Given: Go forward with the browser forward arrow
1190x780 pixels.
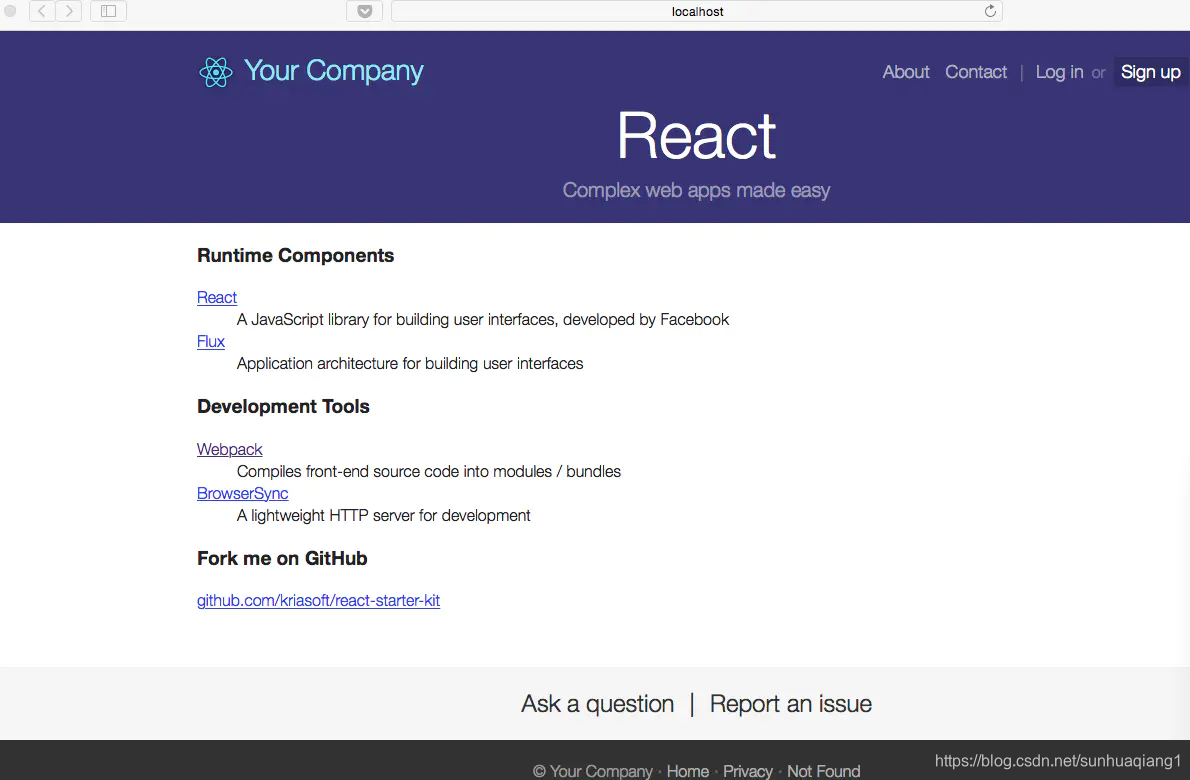Looking at the screenshot, I should pos(69,11).
